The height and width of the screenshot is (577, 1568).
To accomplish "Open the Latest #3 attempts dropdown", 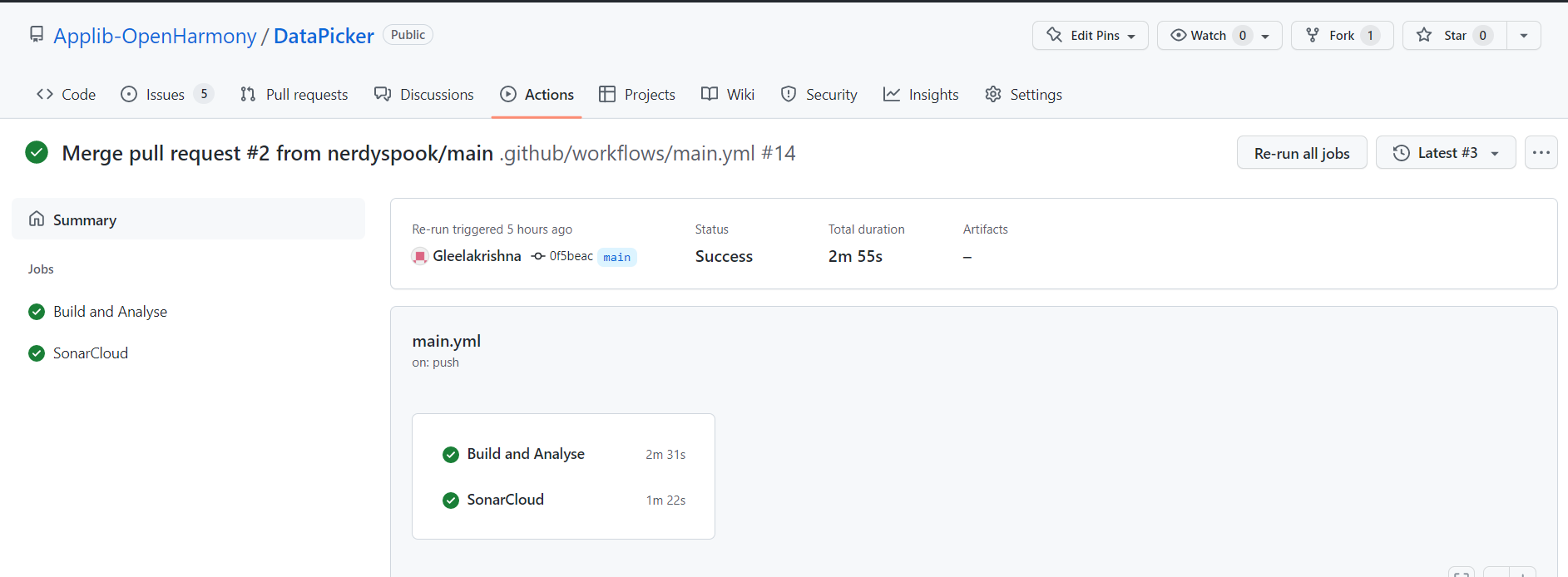I will [1446, 153].
